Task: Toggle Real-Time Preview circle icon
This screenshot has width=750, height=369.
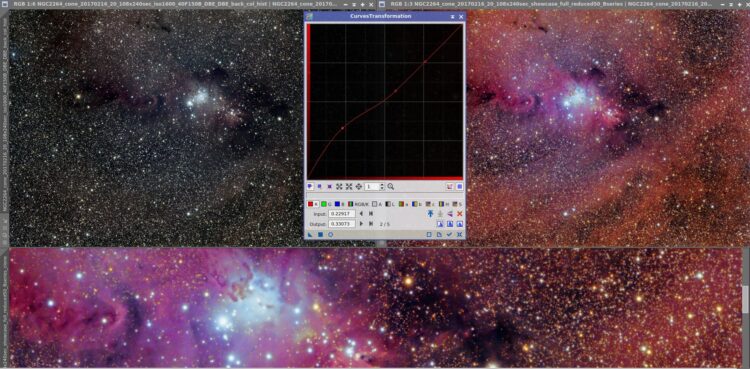Action: (331, 235)
